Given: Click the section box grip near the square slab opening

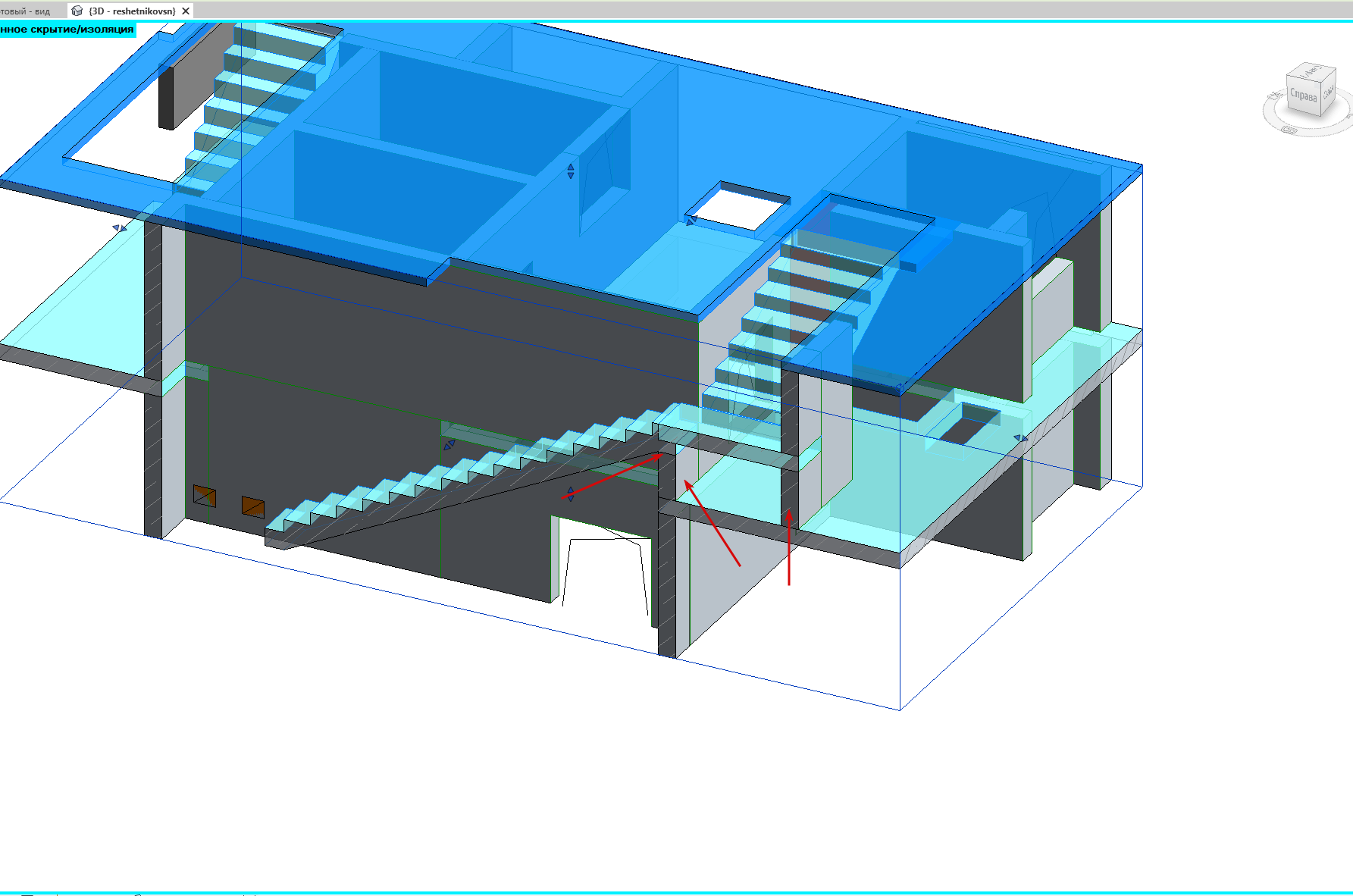Looking at the screenshot, I should coord(691,220).
